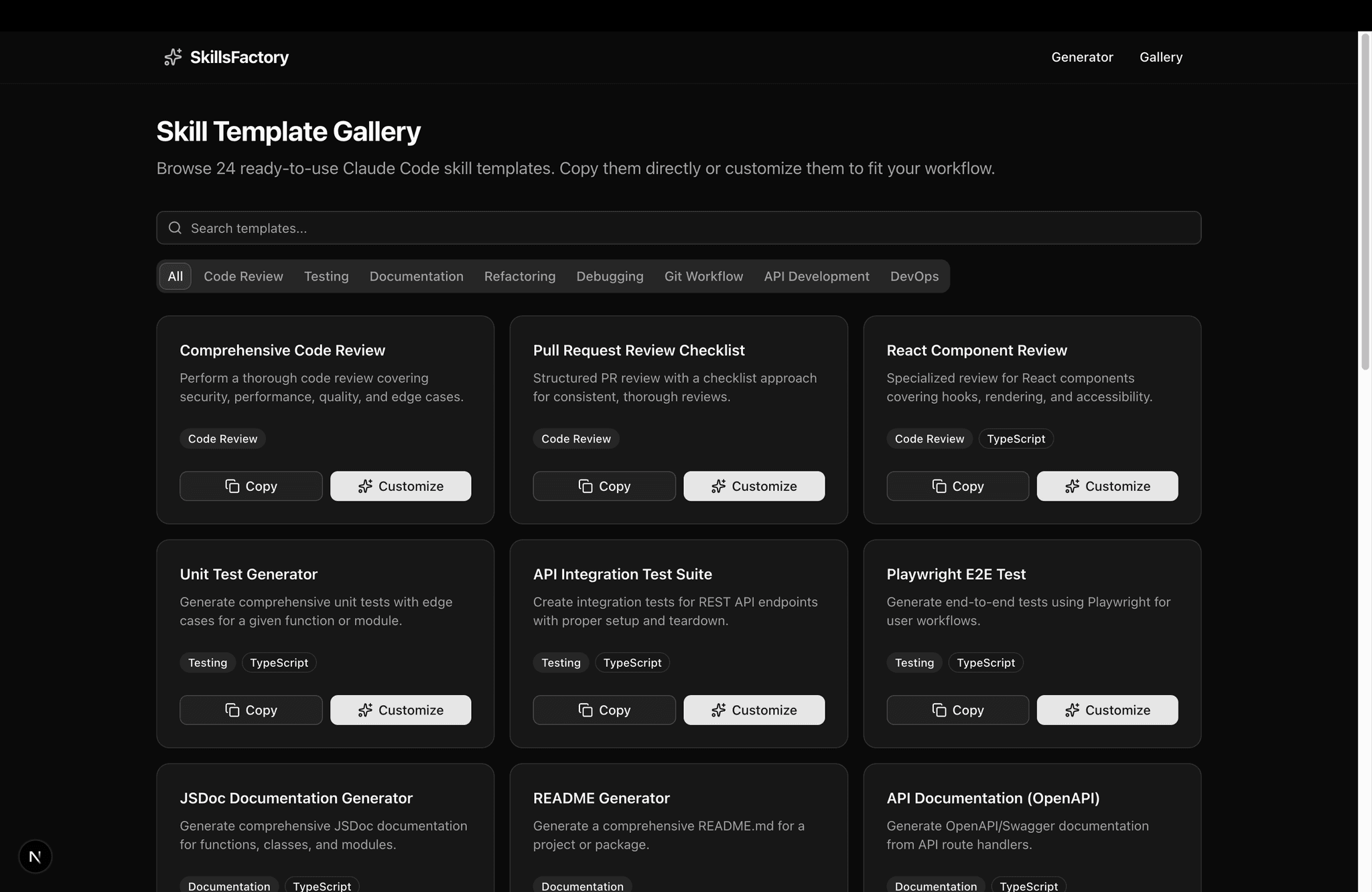Click the search magnifier icon
The width and height of the screenshot is (1372, 892).
click(175, 228)
